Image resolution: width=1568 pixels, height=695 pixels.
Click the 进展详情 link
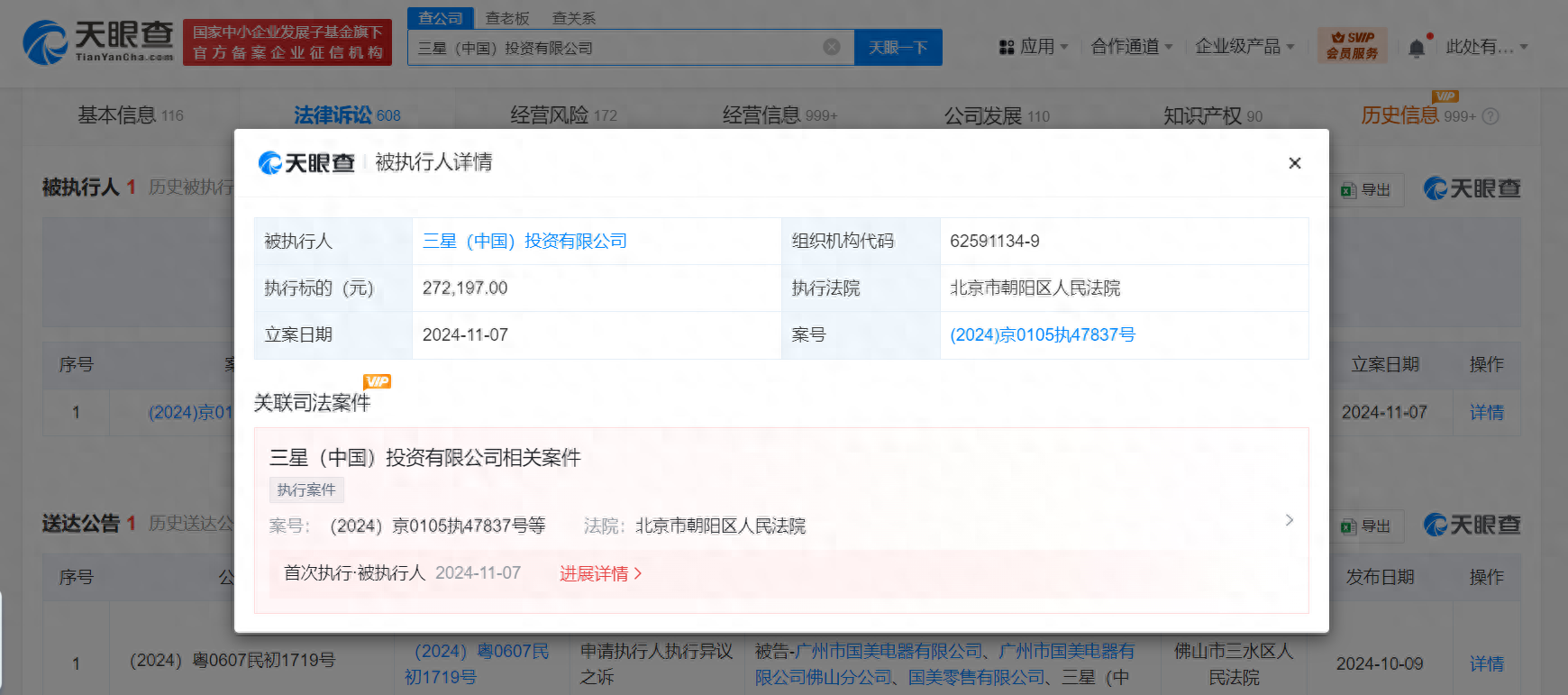[600, 573]
